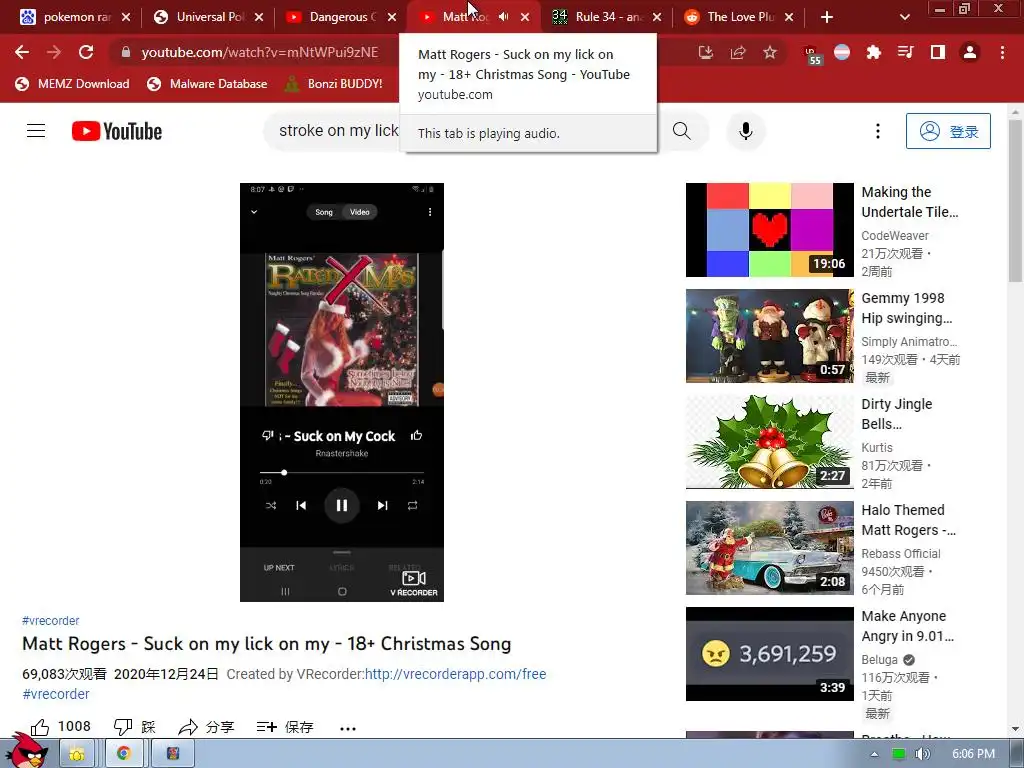This screenshot has height=768, width=1024.
Task: Open YouTube settings three-dot menu
Action: pyautogui.click(x=878, y=131)
